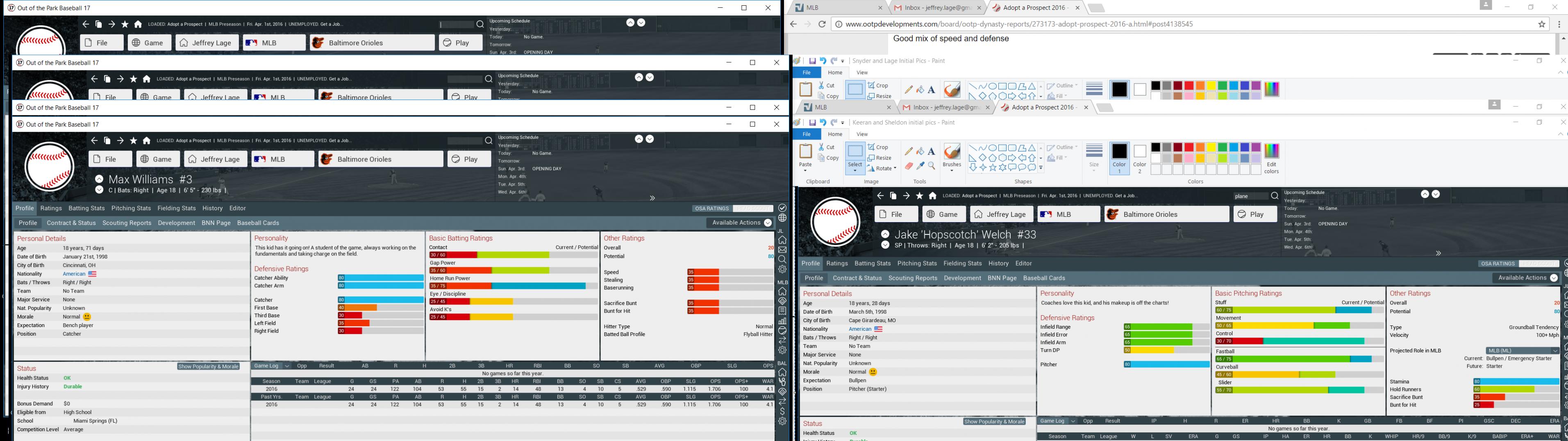Viewport: 1568px width, 441px height.
Task: Activate Color 2 in Keeran and Sheldon Paint
Action: 1140,158
